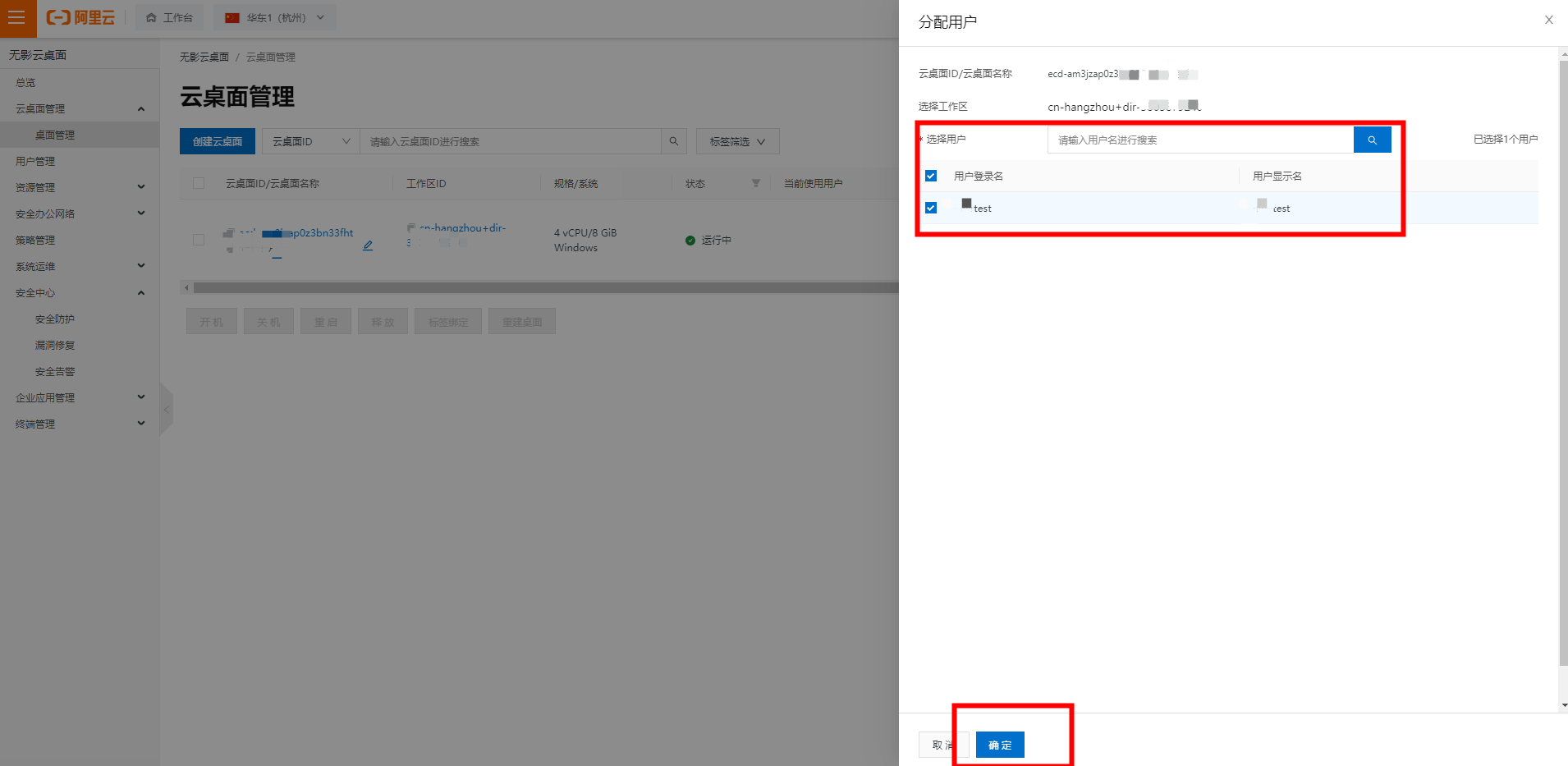Click the desktop search magnifier icon
1568x766 pixels.
tap(674, 141)
